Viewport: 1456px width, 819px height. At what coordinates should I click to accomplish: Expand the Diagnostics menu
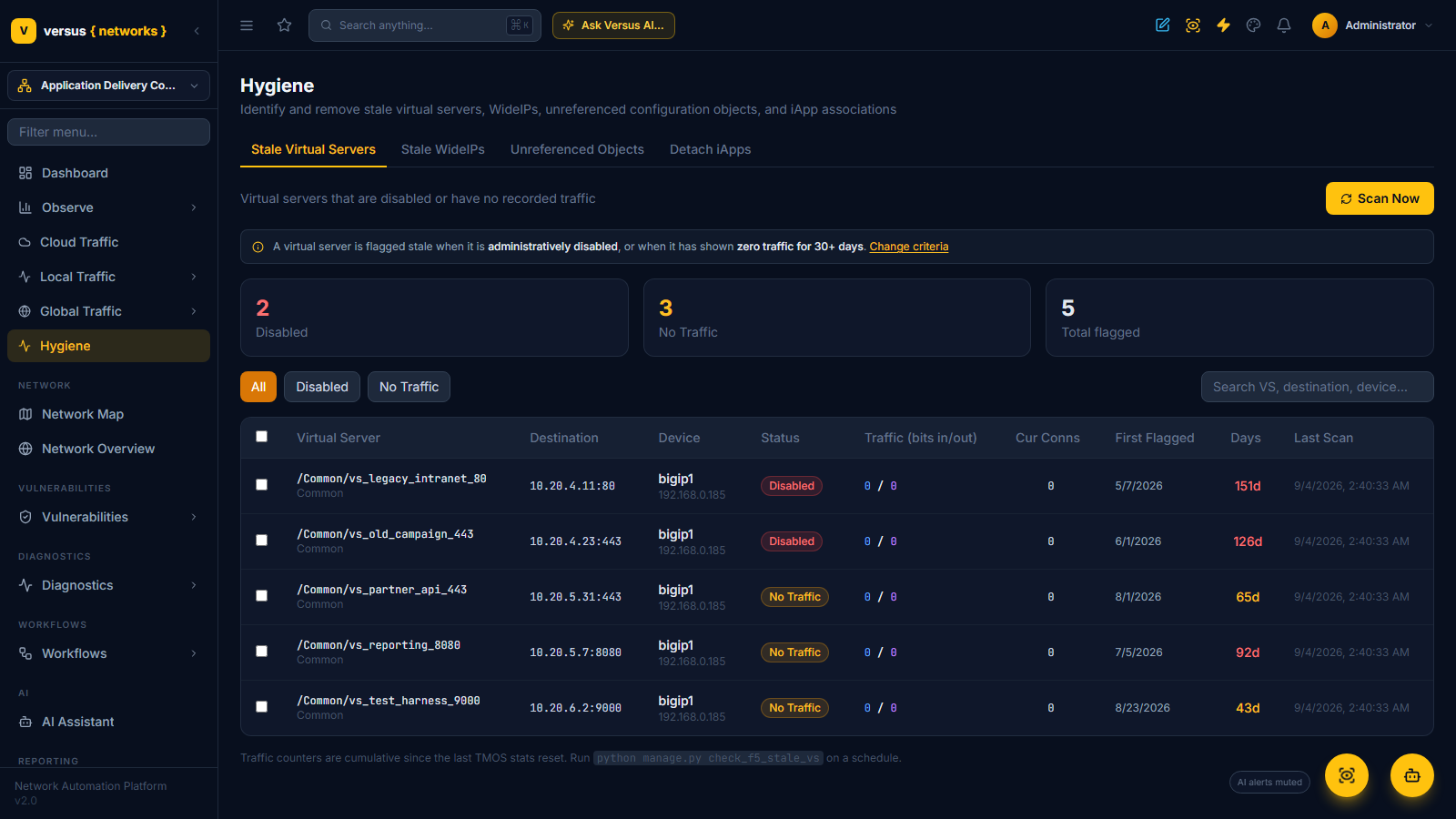click(108, 585)
